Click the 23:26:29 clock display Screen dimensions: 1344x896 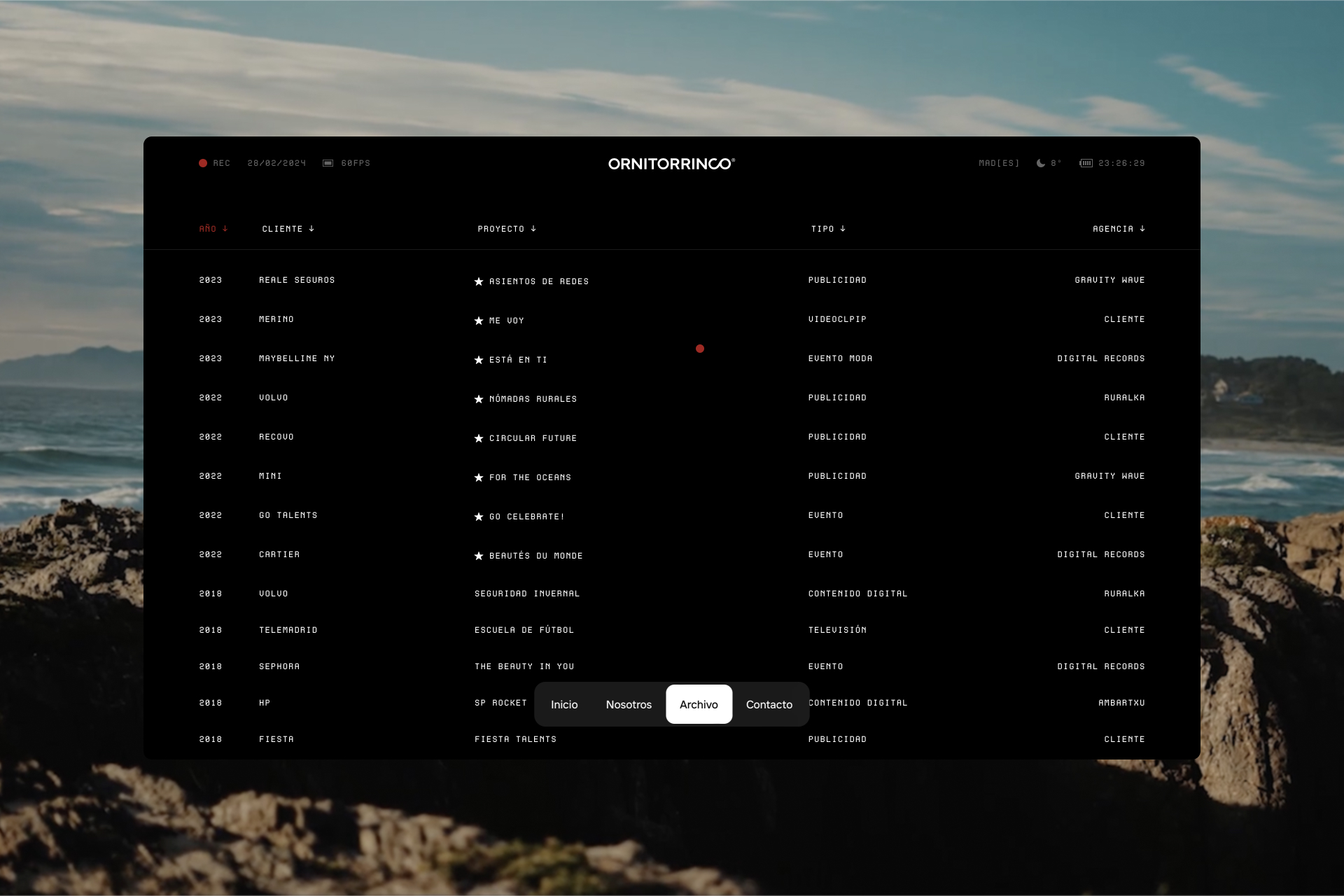pos(1121,163)
